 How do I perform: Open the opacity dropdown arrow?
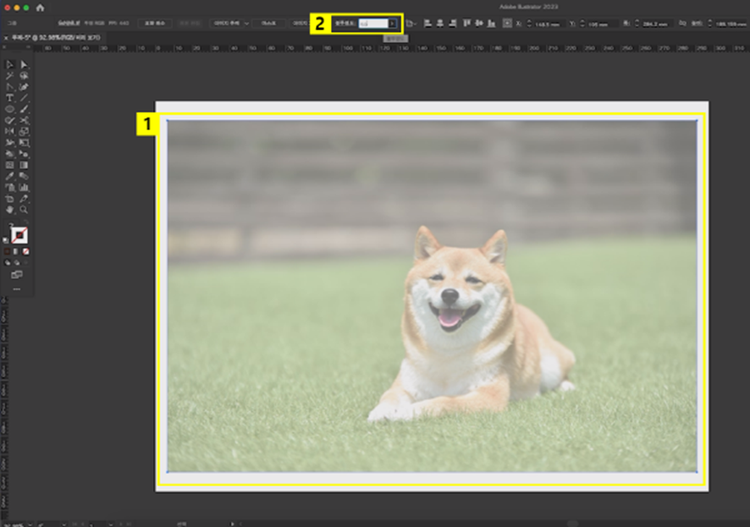[393, 22]
